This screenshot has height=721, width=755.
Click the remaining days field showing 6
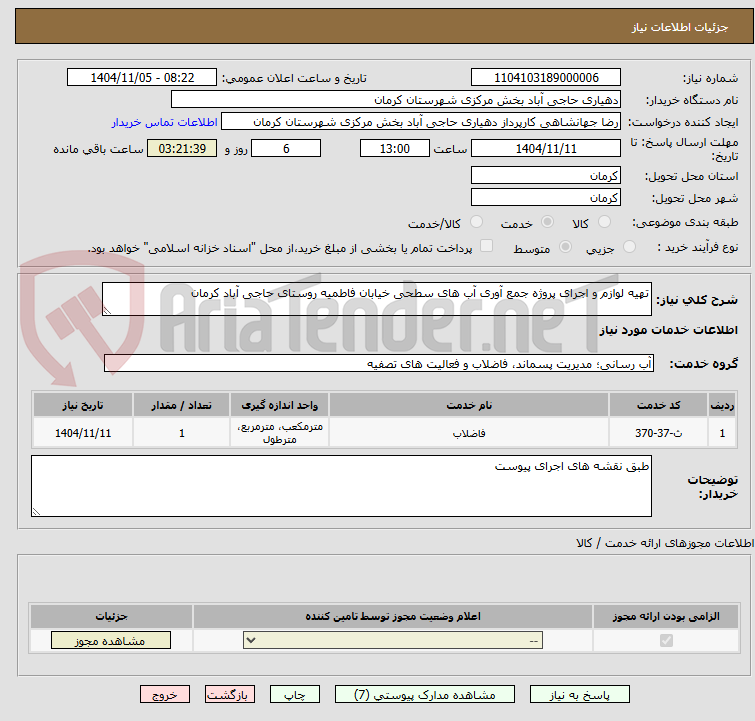[286, 148]
